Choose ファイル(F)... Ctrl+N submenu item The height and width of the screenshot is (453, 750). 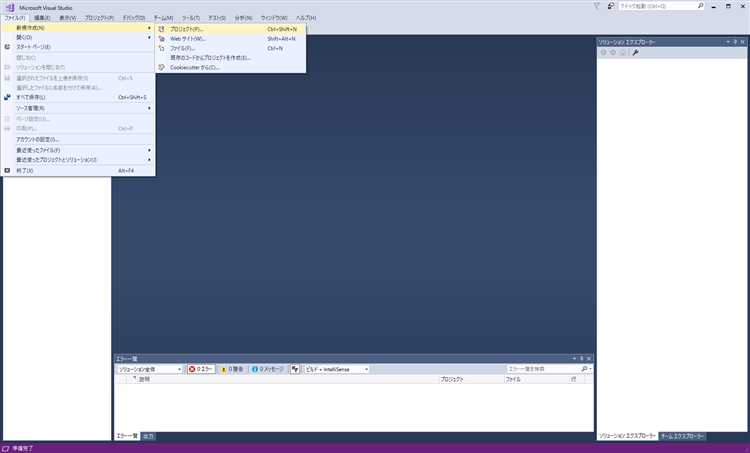point(231,48)
